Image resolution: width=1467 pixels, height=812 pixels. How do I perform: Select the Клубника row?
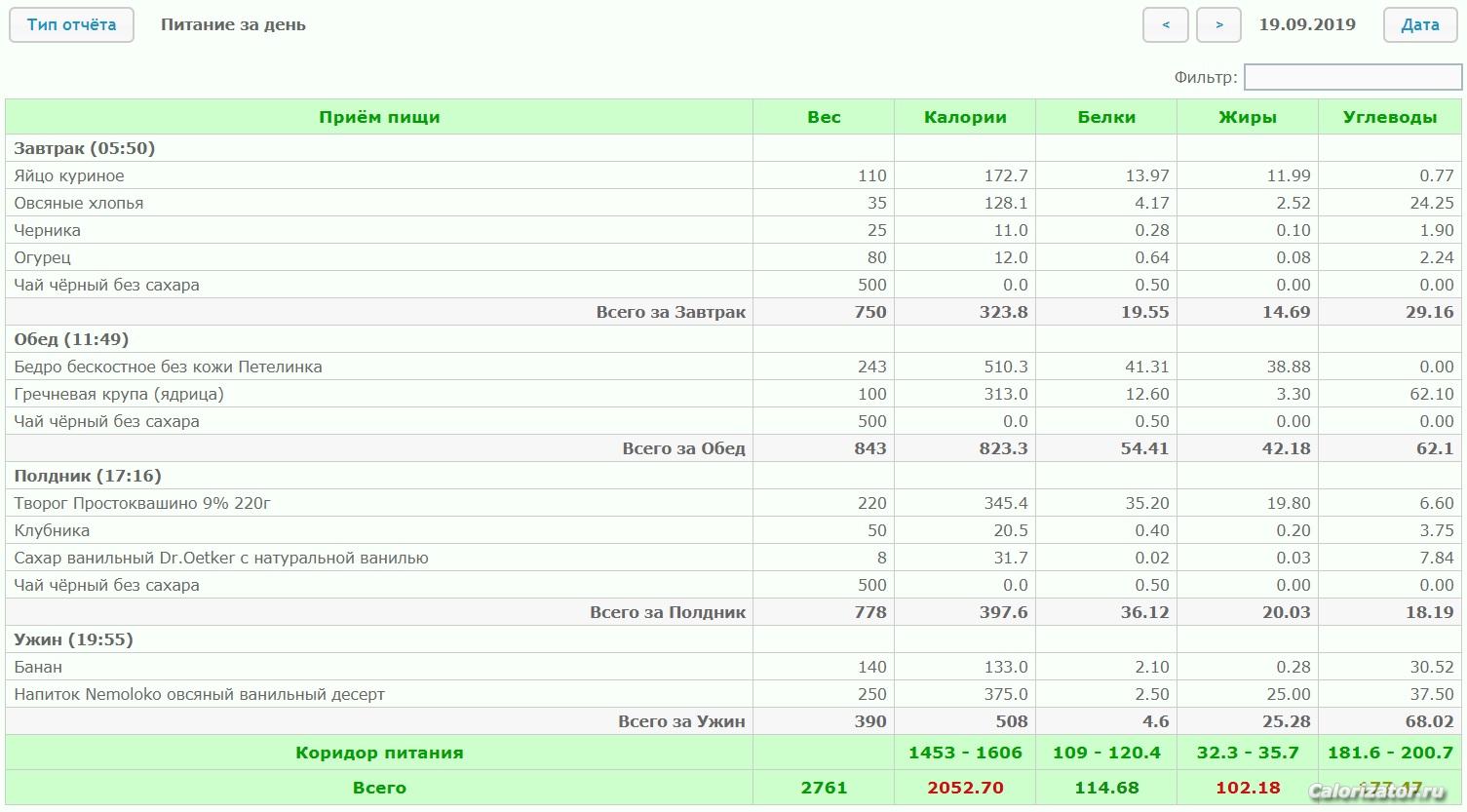(733, 530)
